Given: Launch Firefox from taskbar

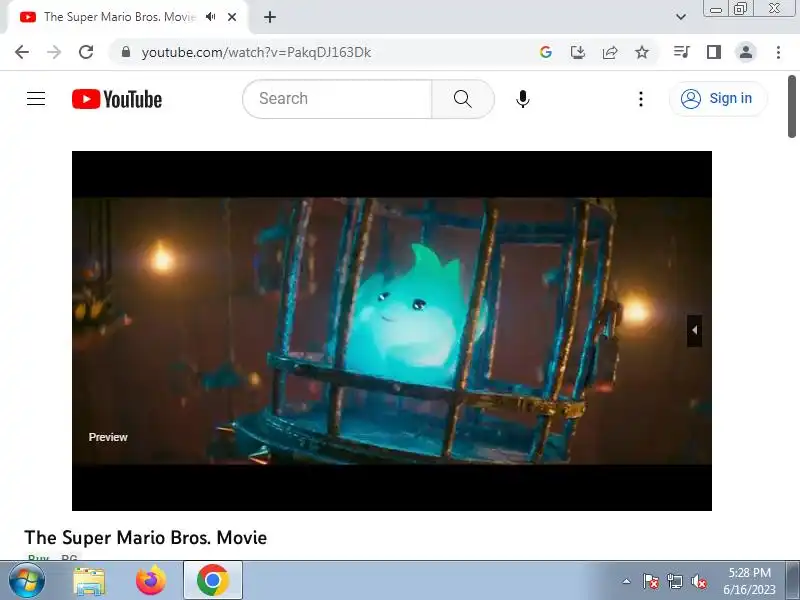Looking at the screenshot, I should coord(151,581).
